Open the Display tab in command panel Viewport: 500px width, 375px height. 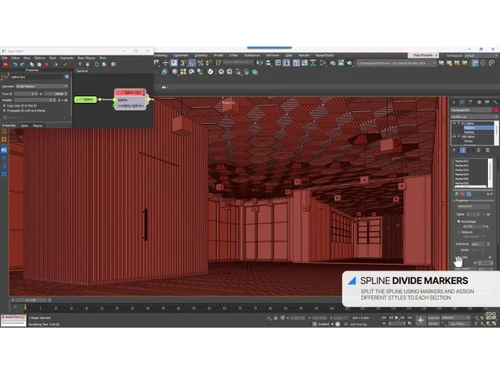tap(487, 102)
